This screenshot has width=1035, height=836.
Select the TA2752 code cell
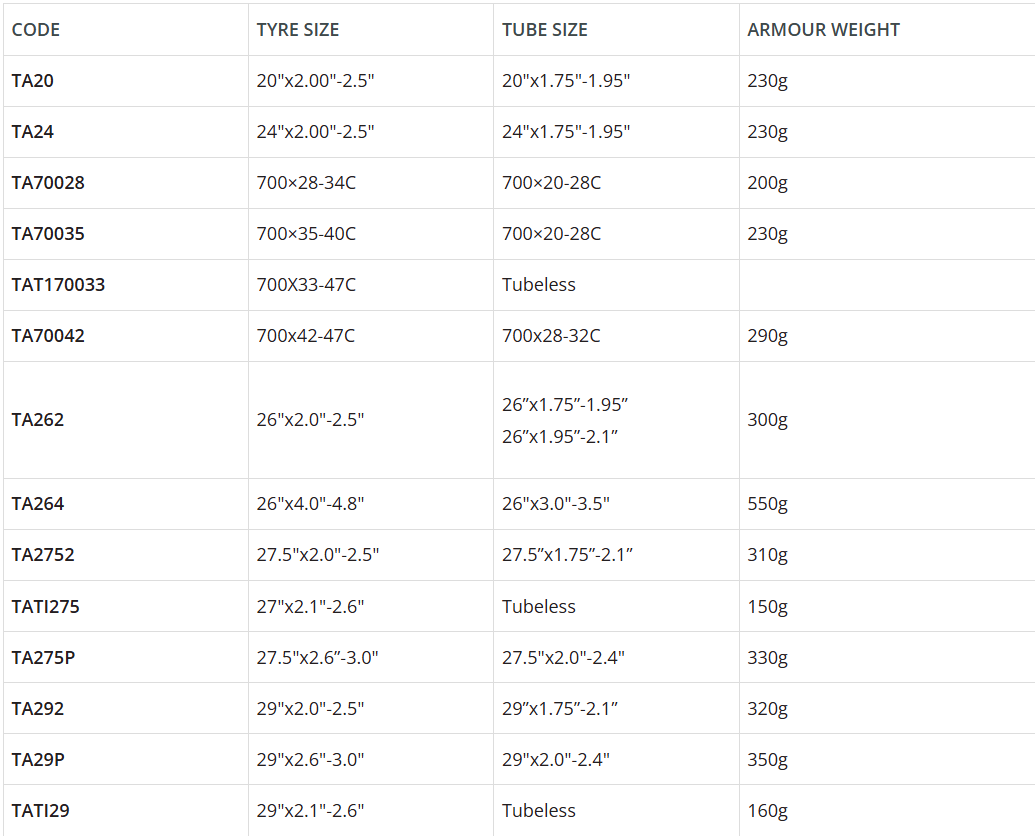tap(43, 555)
